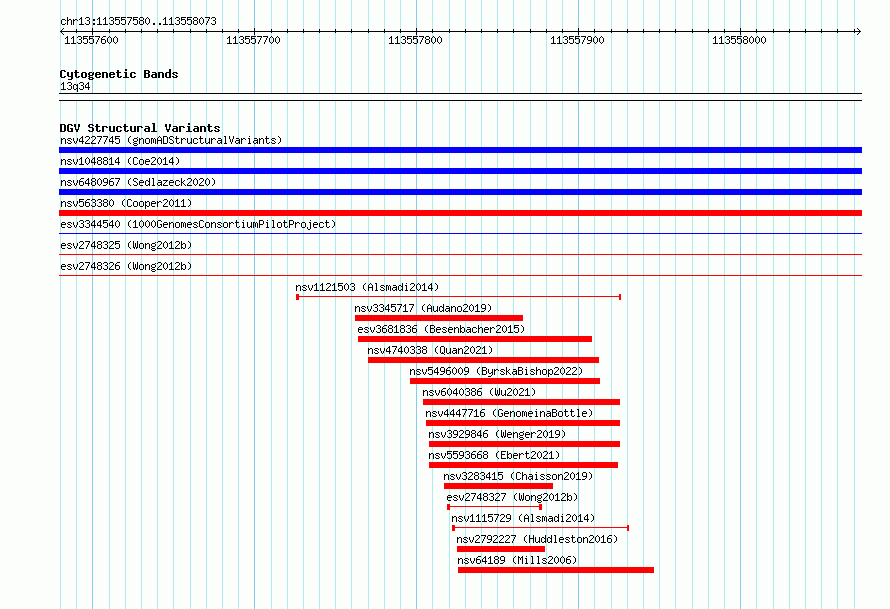The height and width of the screenshot is (609, 890).
Task: Click ruler position 113557700
Action: point(253,40)
